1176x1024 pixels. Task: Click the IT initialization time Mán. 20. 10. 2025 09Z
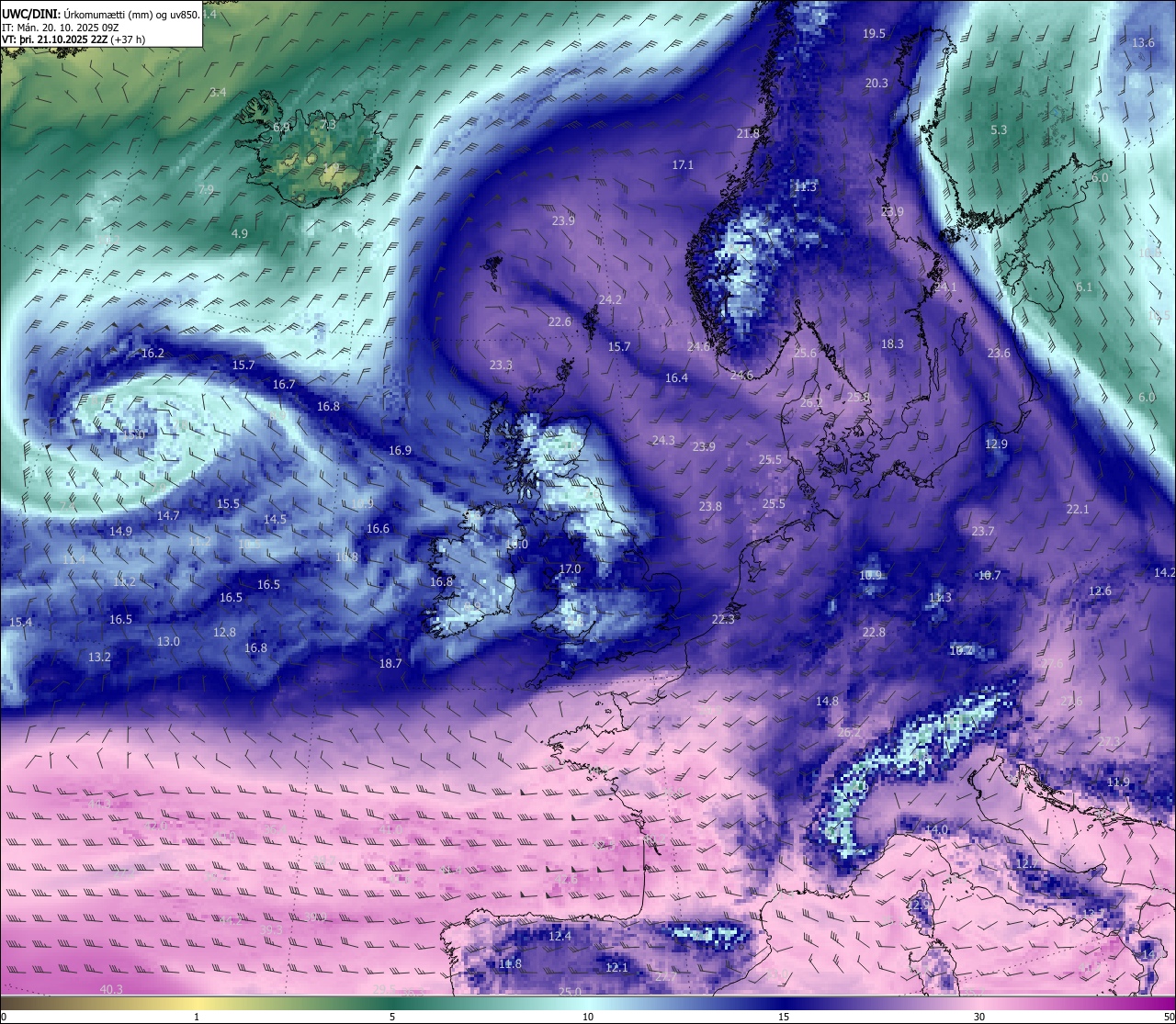pos(60,28)
